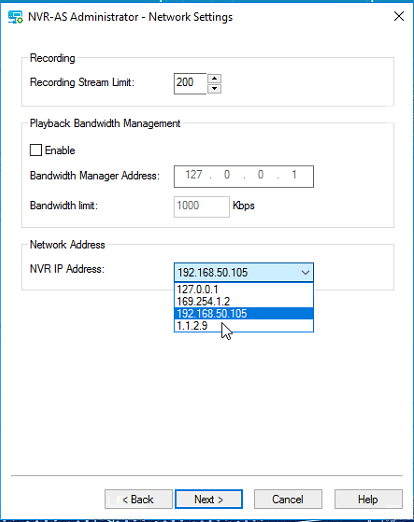Click the Recording group title
Image resolution: width=414 pixels, height=522 pixels.
point(52,58)
